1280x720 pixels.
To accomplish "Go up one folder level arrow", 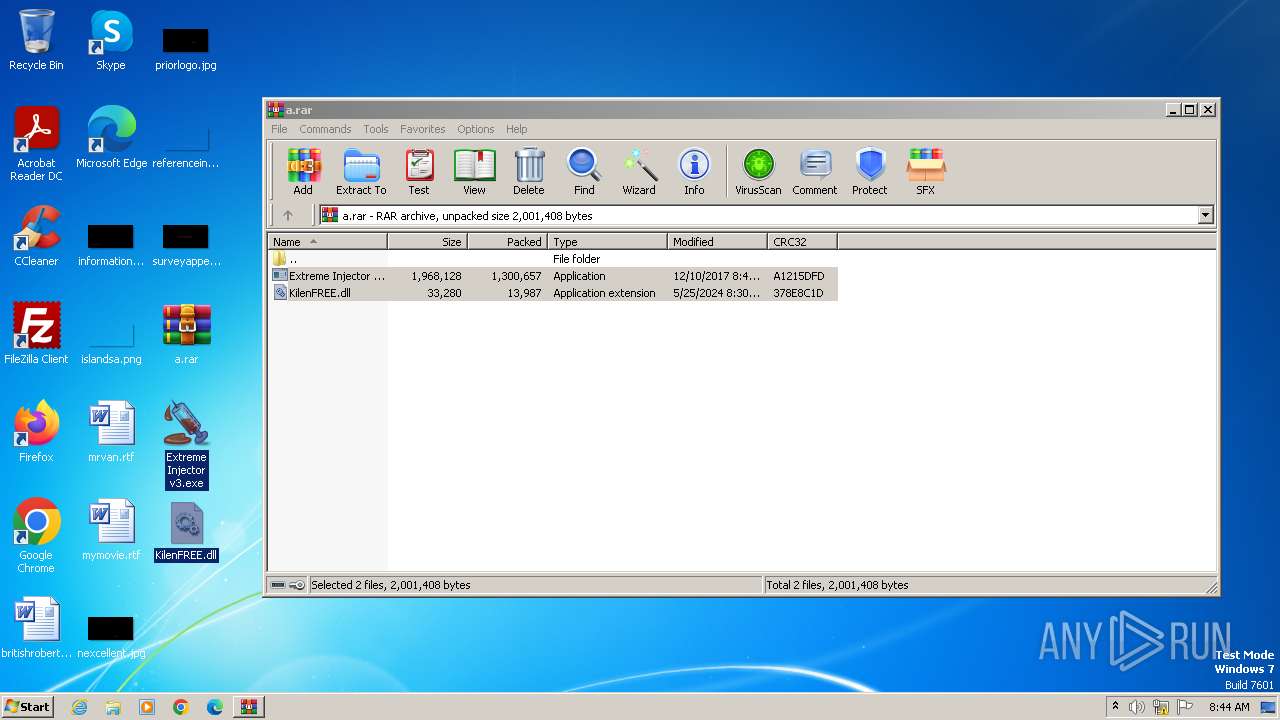I will click(x=288, y=215).
